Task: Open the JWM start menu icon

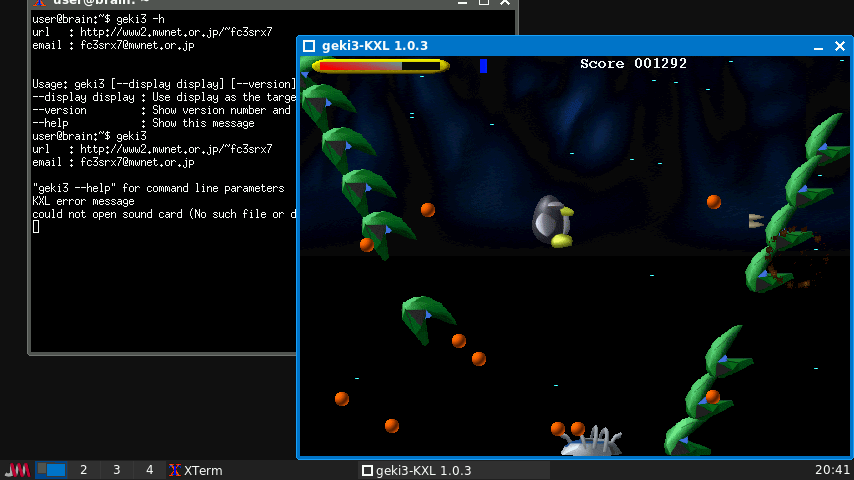Action: 17,470
